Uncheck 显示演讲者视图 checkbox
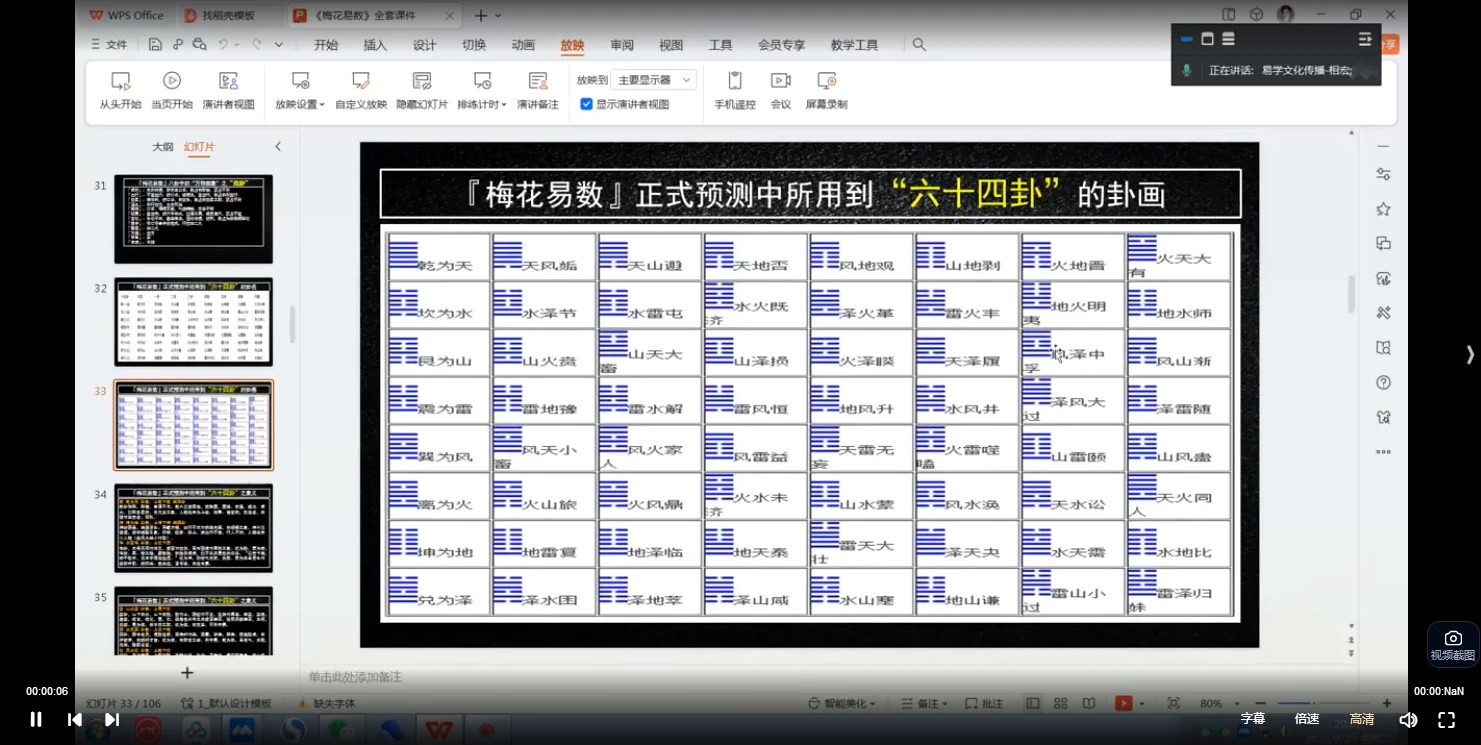The image size is (1481, 745). point(586,104)
